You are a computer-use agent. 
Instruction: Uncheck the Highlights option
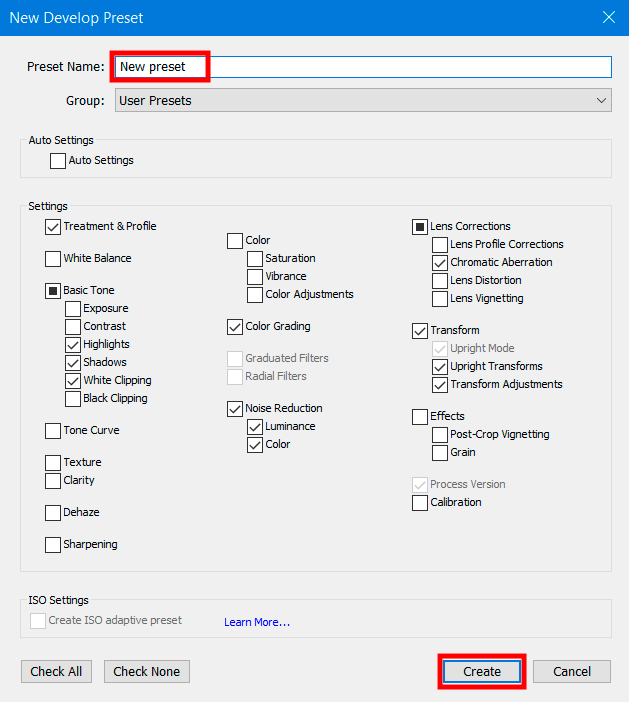(73, 345)
